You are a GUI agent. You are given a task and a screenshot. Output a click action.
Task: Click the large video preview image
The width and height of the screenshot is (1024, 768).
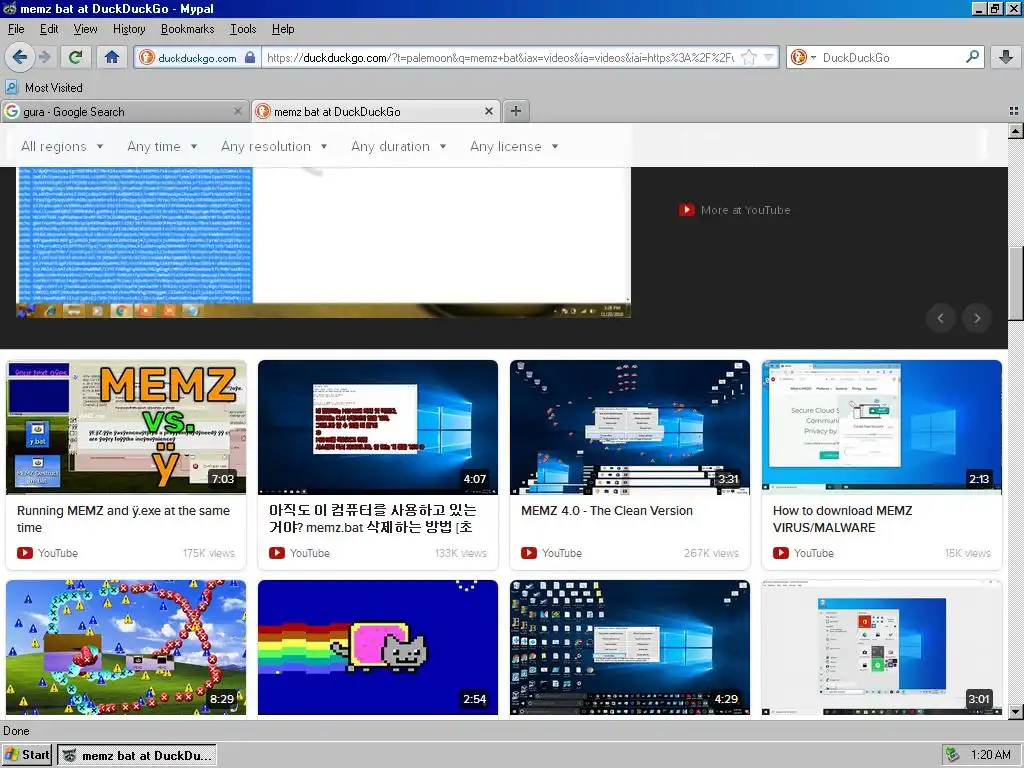[323, 242]
